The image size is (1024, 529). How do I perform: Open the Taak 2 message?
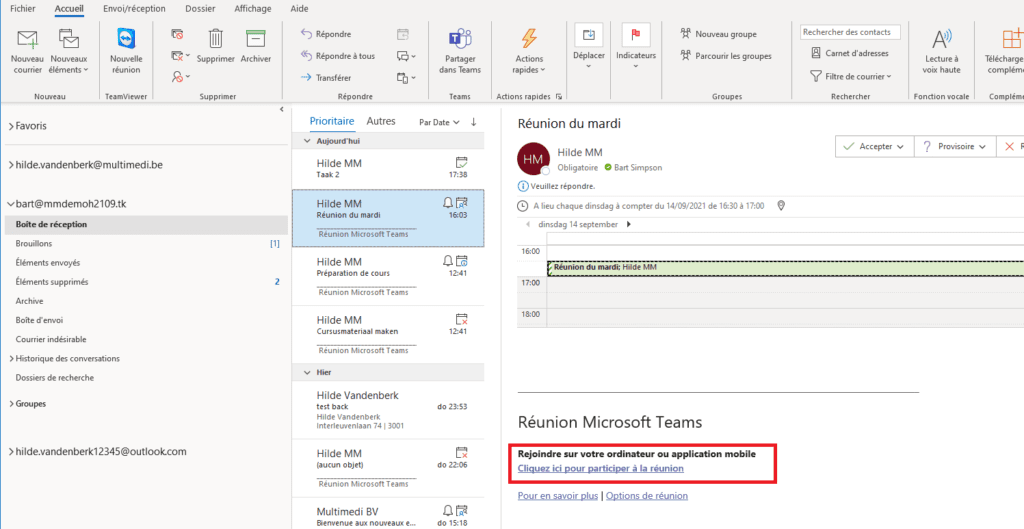tap(388, 169)
